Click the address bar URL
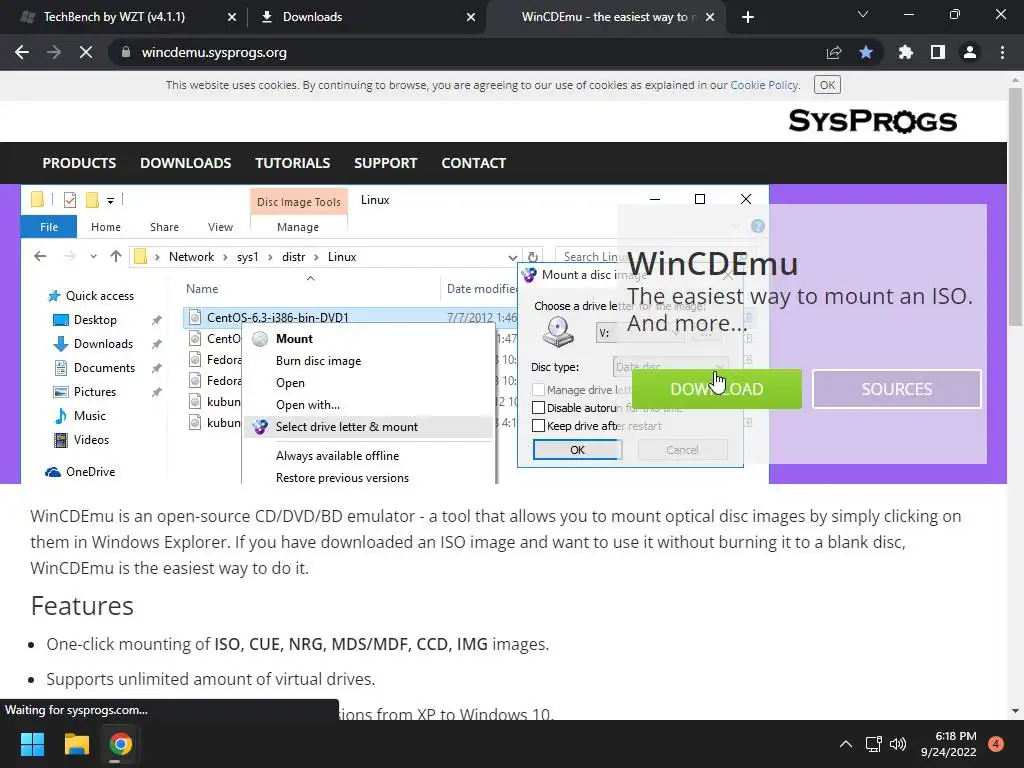The image size is (1024, 768). coord(214,52)
